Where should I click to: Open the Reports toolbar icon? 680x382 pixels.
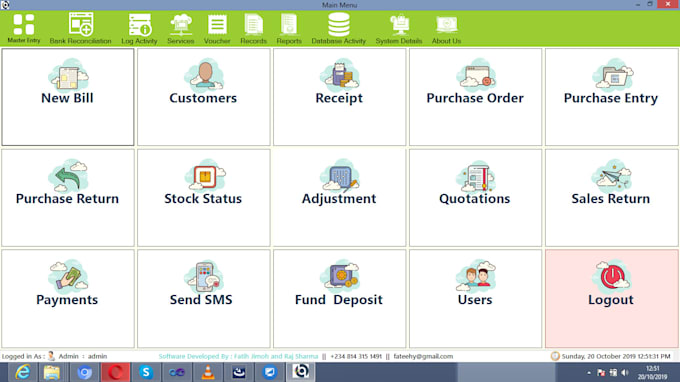(289, 28)
